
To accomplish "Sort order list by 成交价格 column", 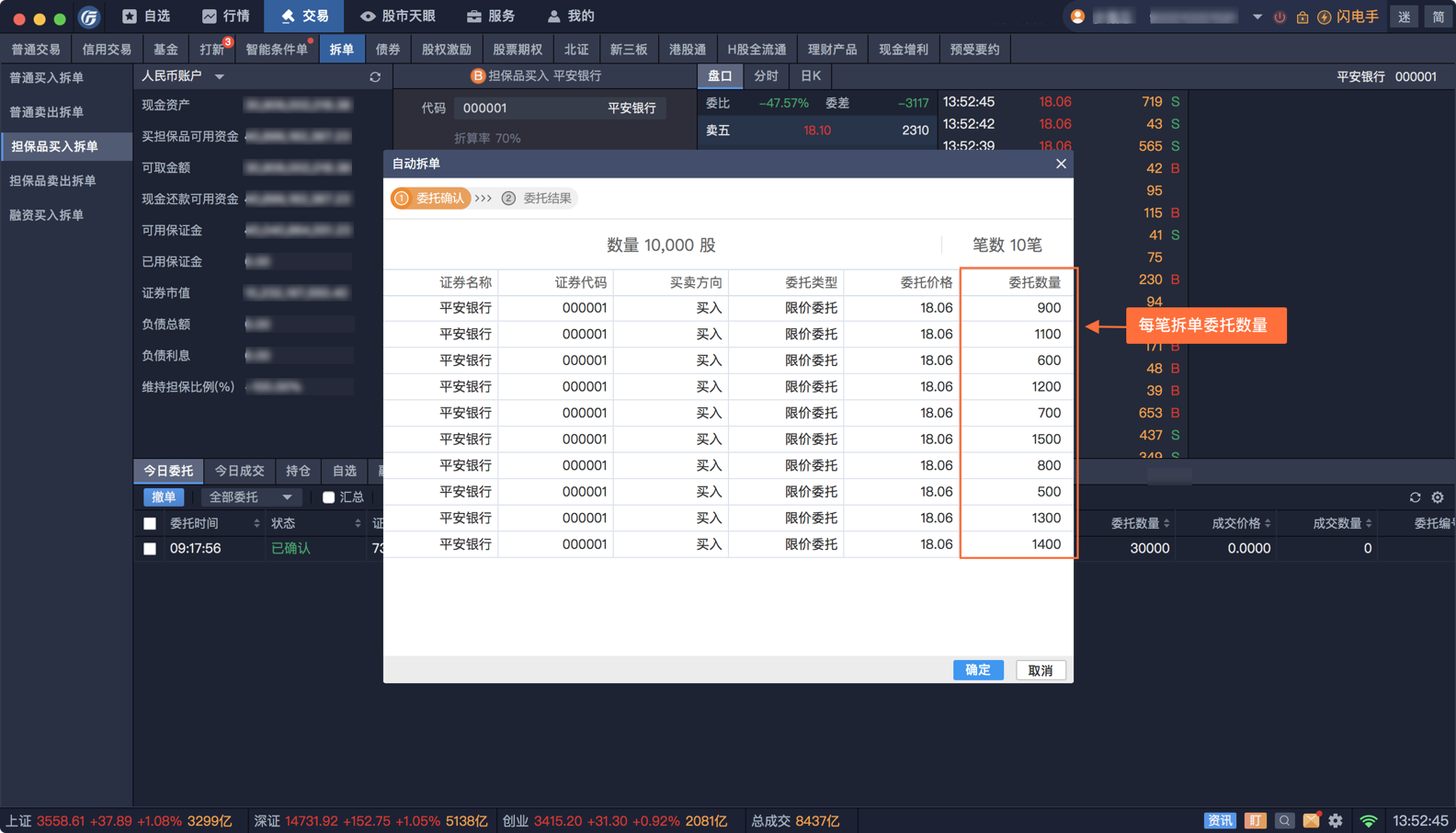I will tap(1242, 523).
